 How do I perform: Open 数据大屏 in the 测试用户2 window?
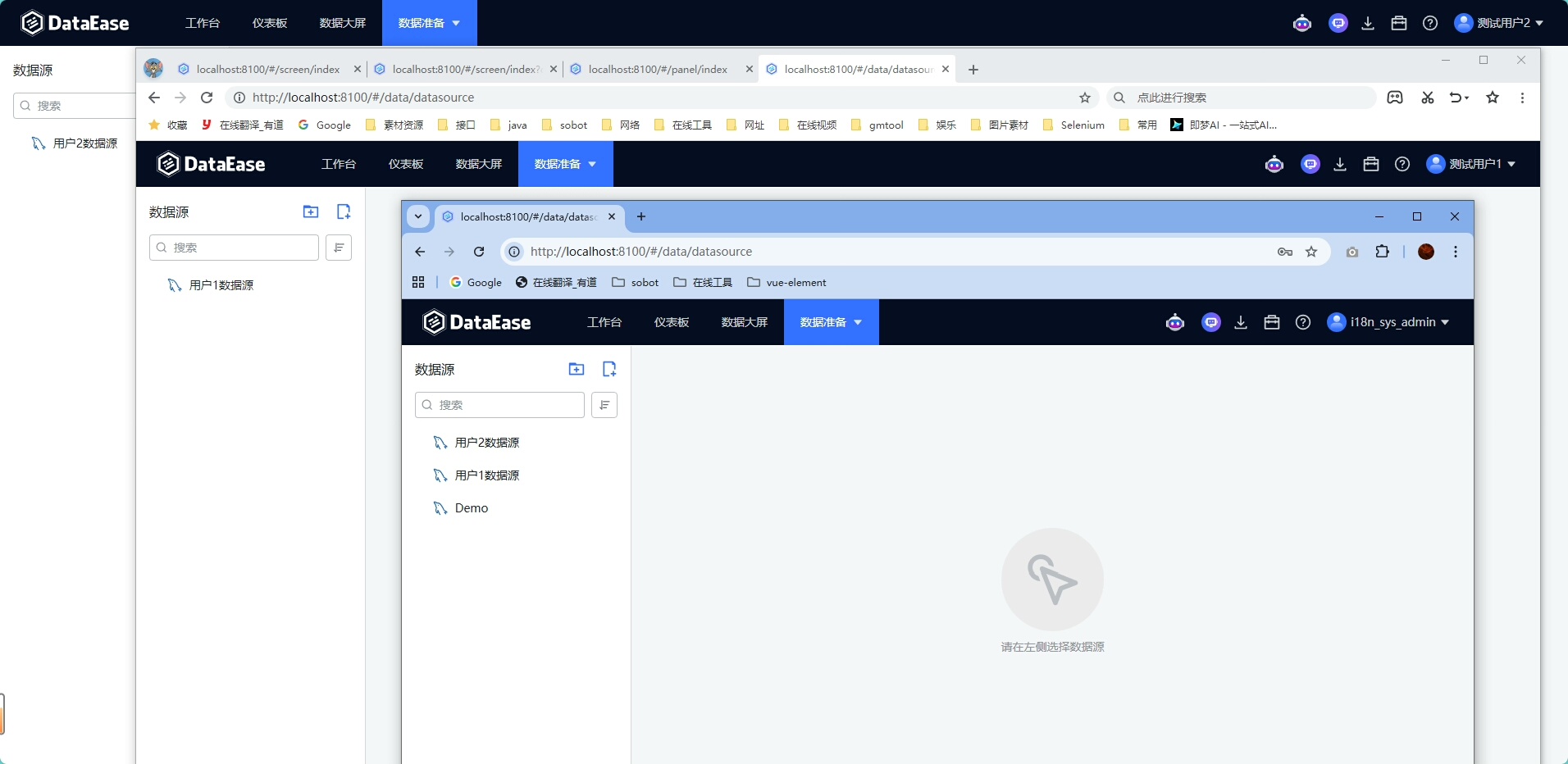click(343, 23)
